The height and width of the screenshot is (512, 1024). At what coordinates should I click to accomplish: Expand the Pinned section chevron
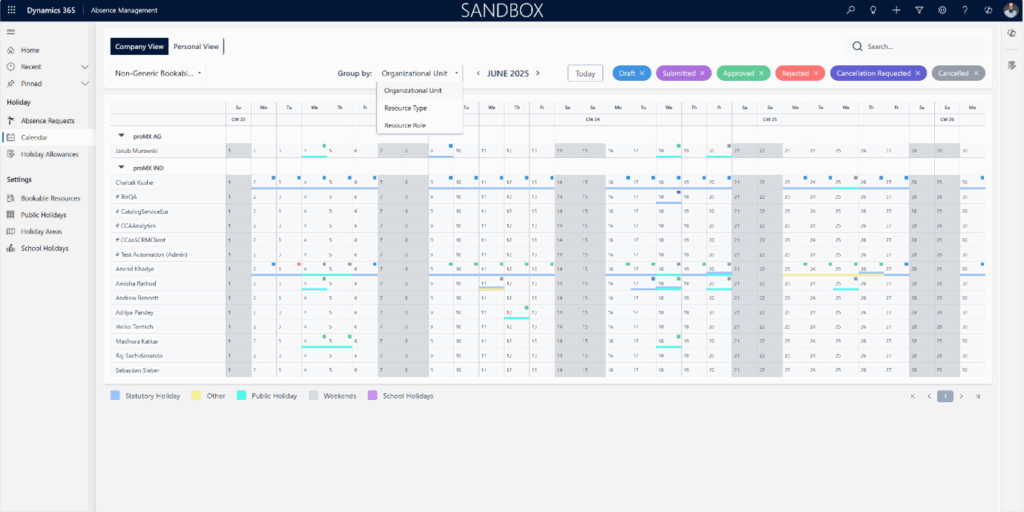[x=85, y=84]
